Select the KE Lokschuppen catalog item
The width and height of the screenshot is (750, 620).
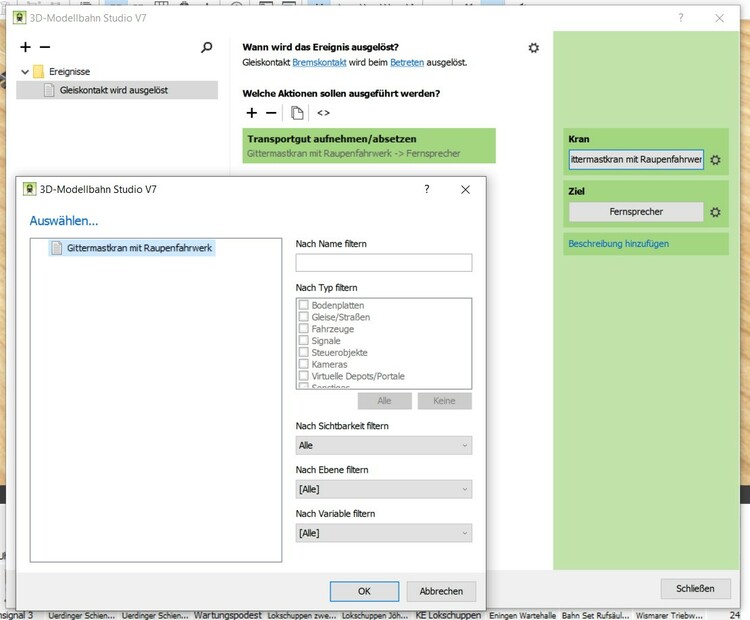tap(448, 615)
